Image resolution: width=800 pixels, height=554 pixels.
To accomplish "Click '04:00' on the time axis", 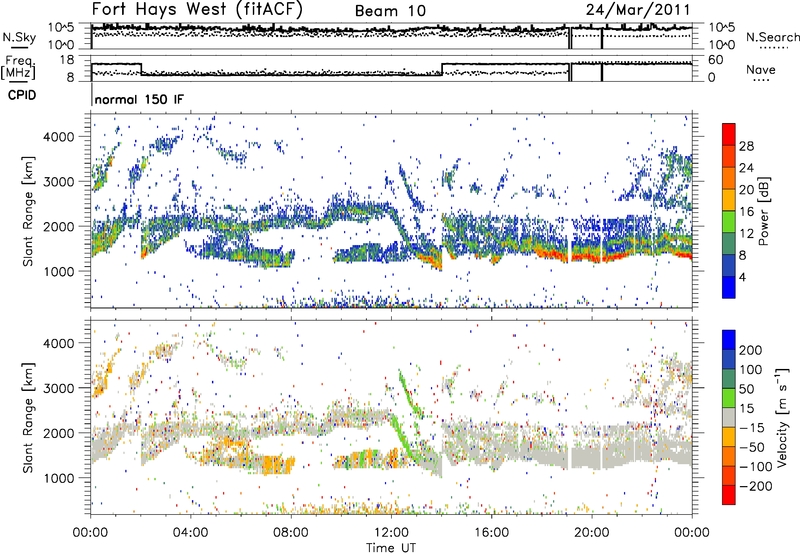I will coord(190,533).
